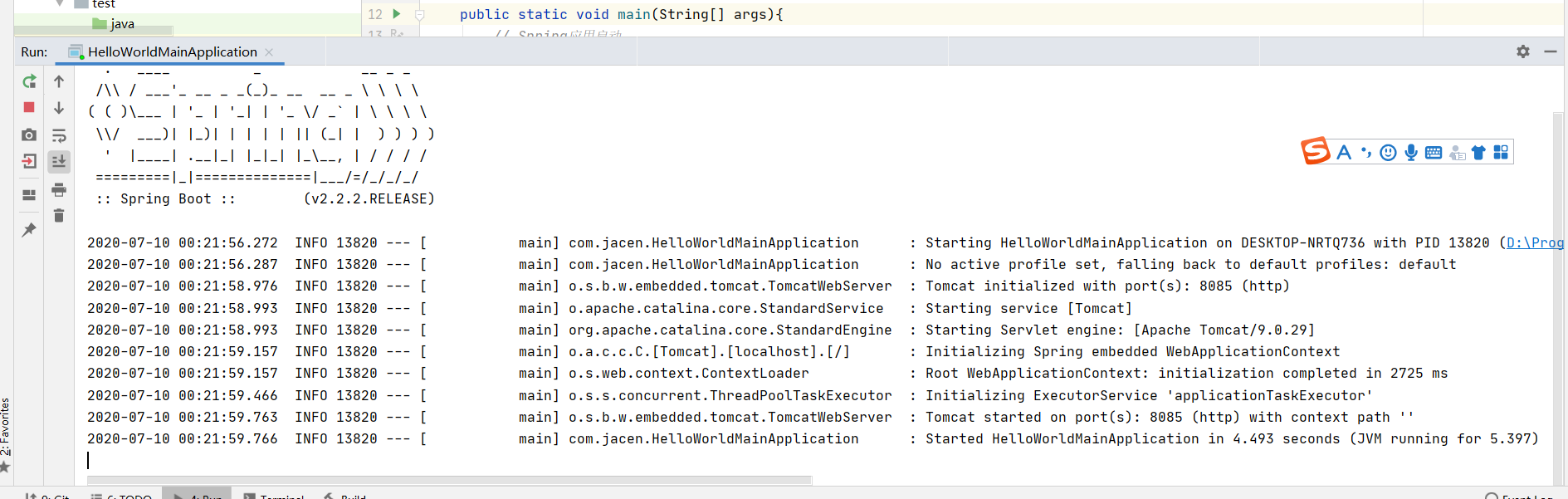Open Run panel settings gear
The height and width of the screenshot is (499, 1568).
click(1523, 51)
